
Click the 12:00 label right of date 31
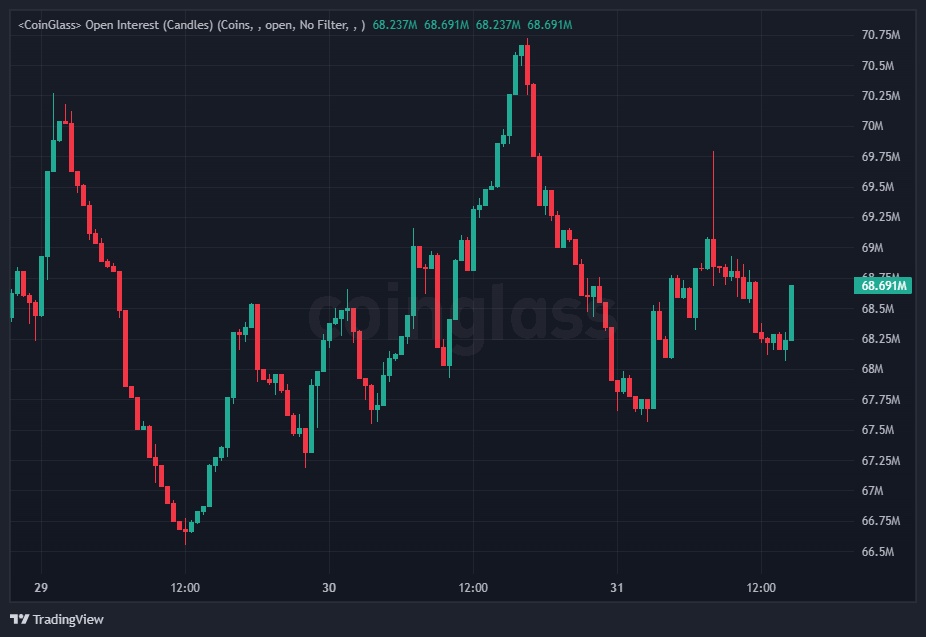point(761,587)
